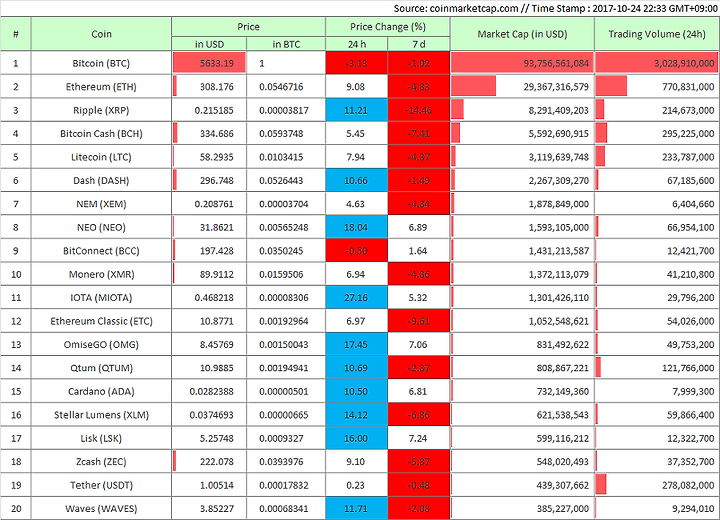Click the Market Cap (in USD) header
The width and height of the screenshot is (720, 520).
[522, 34]
